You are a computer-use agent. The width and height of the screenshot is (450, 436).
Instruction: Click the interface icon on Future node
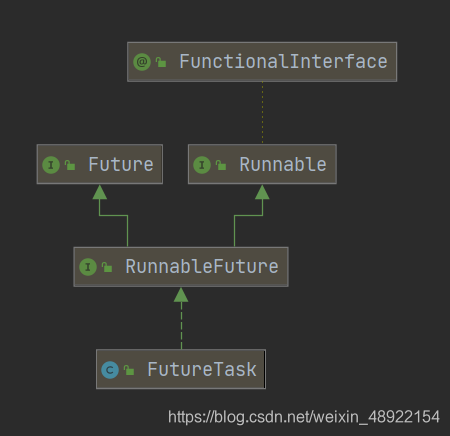[51, 165]
